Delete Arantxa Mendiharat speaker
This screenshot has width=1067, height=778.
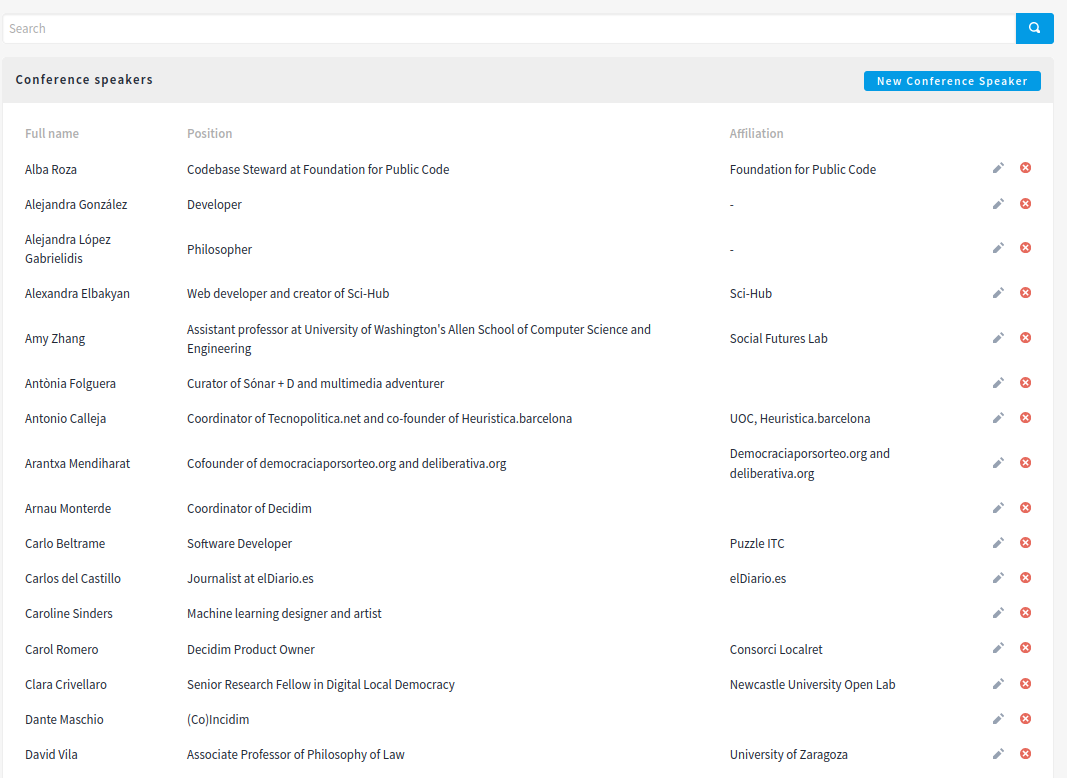1025,463
